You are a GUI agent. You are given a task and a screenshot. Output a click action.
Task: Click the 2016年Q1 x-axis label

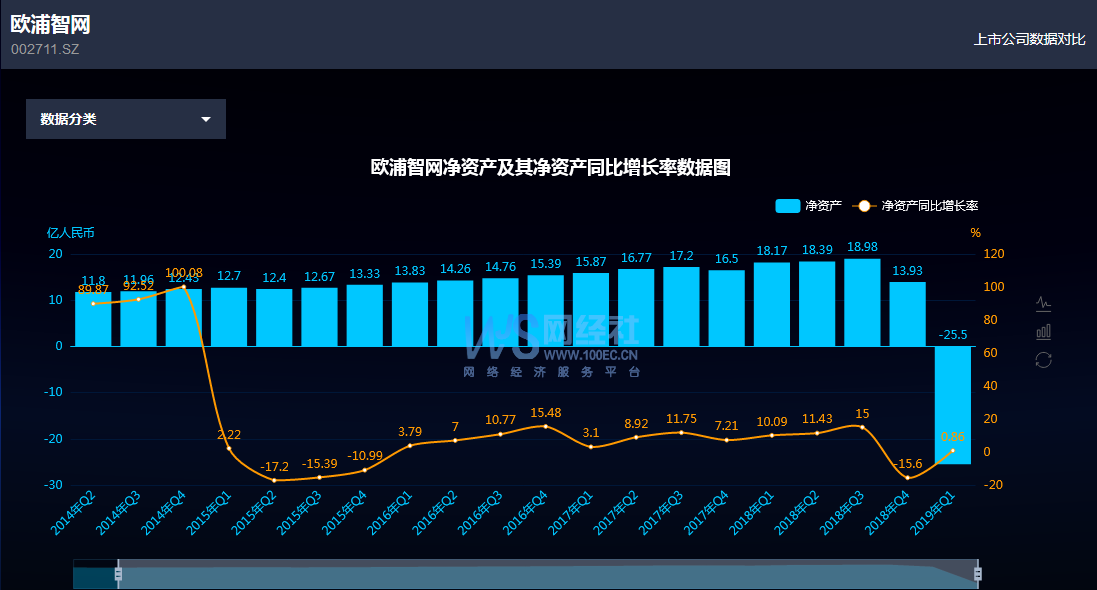[x=390, y=513]
